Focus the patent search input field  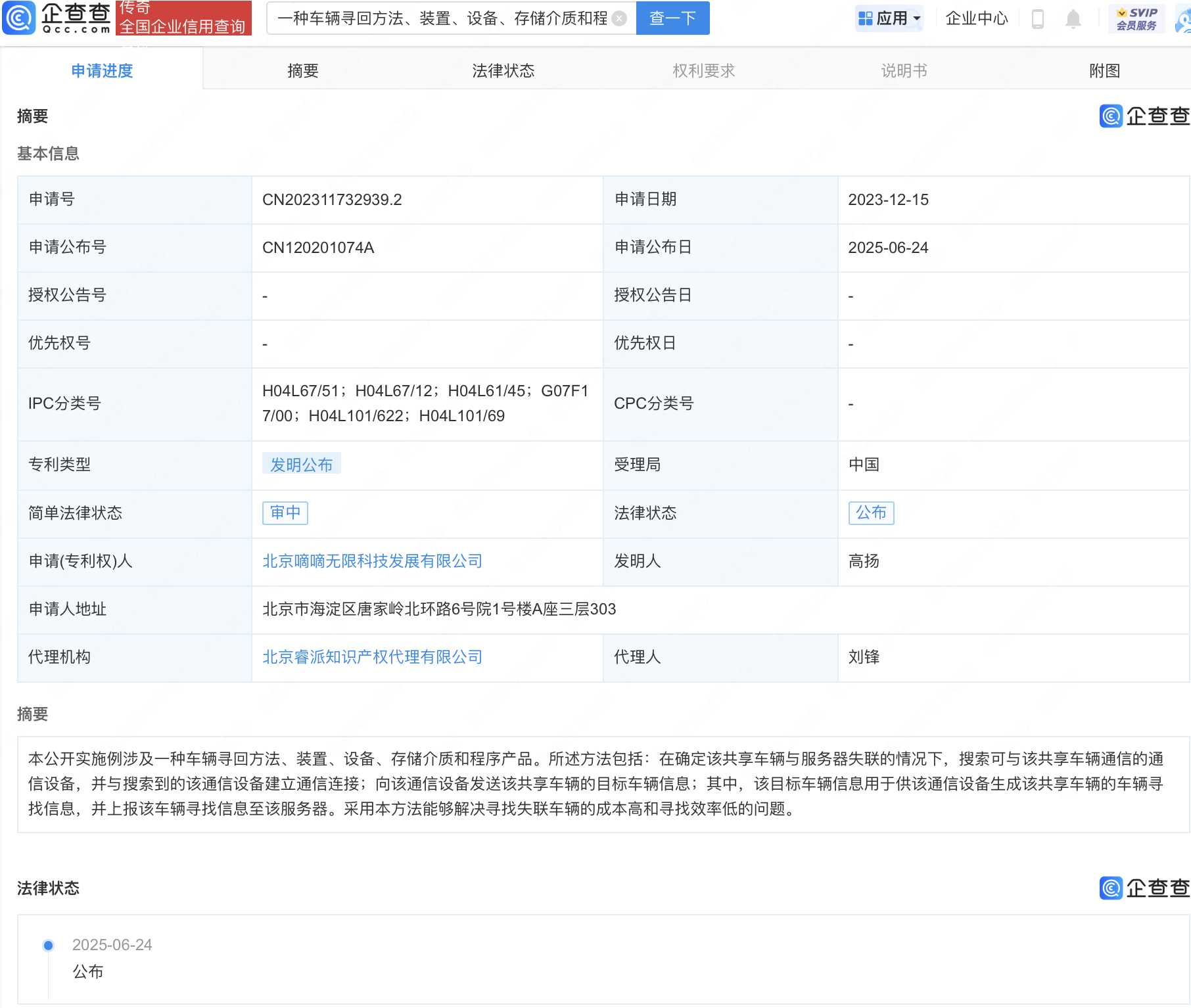click(442, 18)
